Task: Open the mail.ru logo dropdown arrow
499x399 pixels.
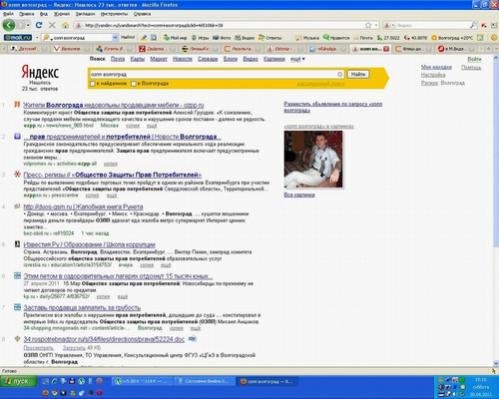Action: point(37,38)
